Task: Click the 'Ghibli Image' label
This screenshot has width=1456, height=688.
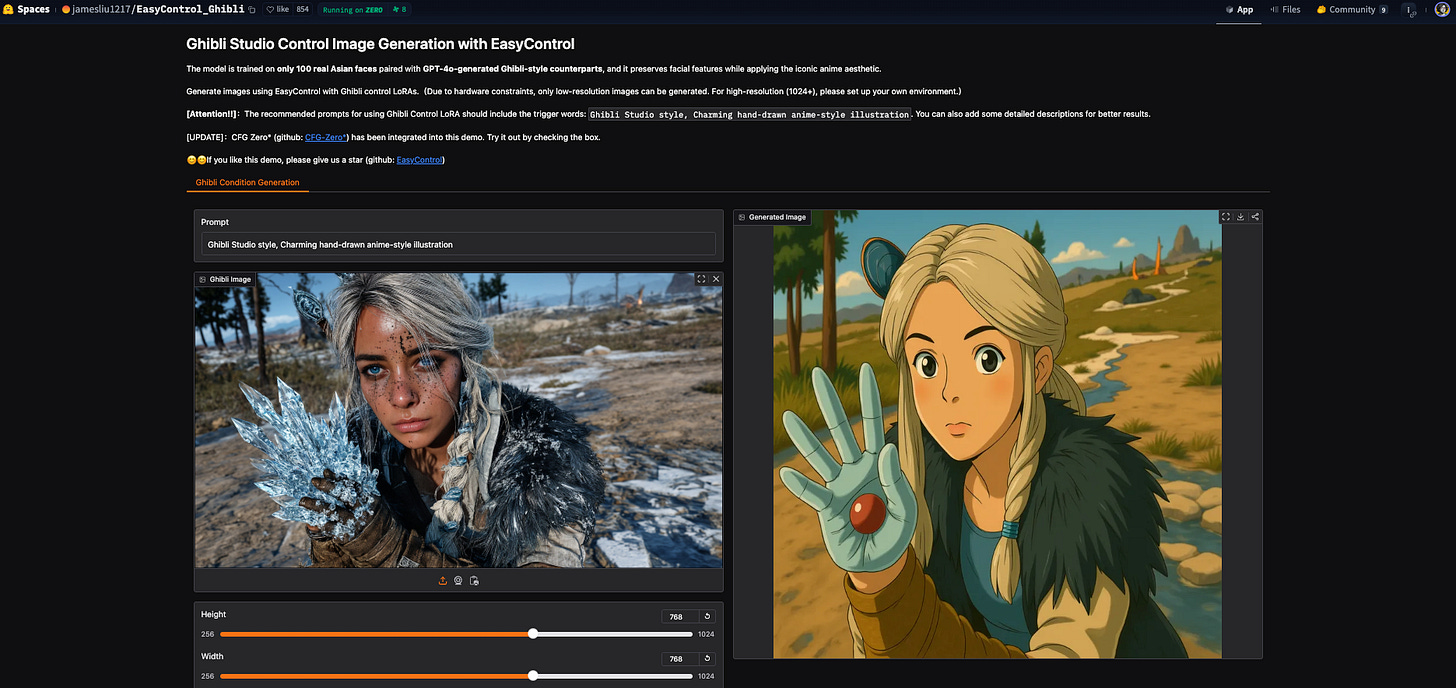Action: [224, 279]
